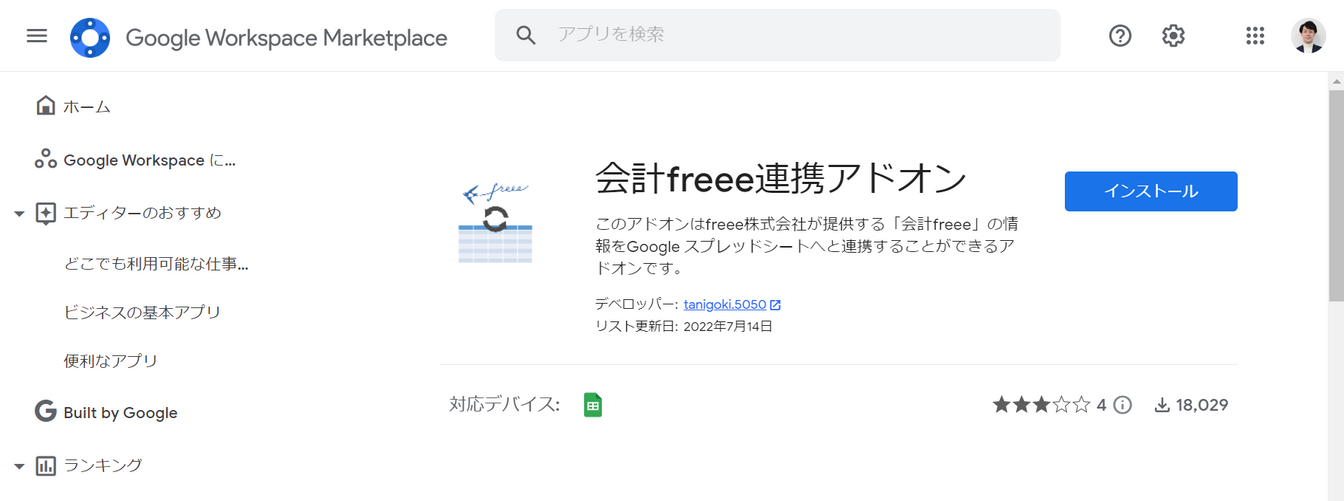
Task: Click the アプリを検索 search field
Action: point(778,35)
